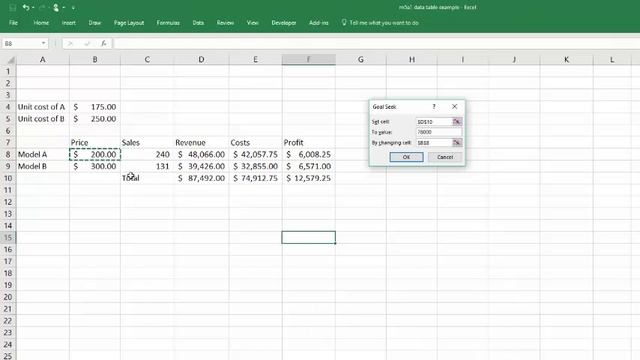The image size is (640, 360).
Task: Open the Undo history dropdown arrow
Action: 33,8
